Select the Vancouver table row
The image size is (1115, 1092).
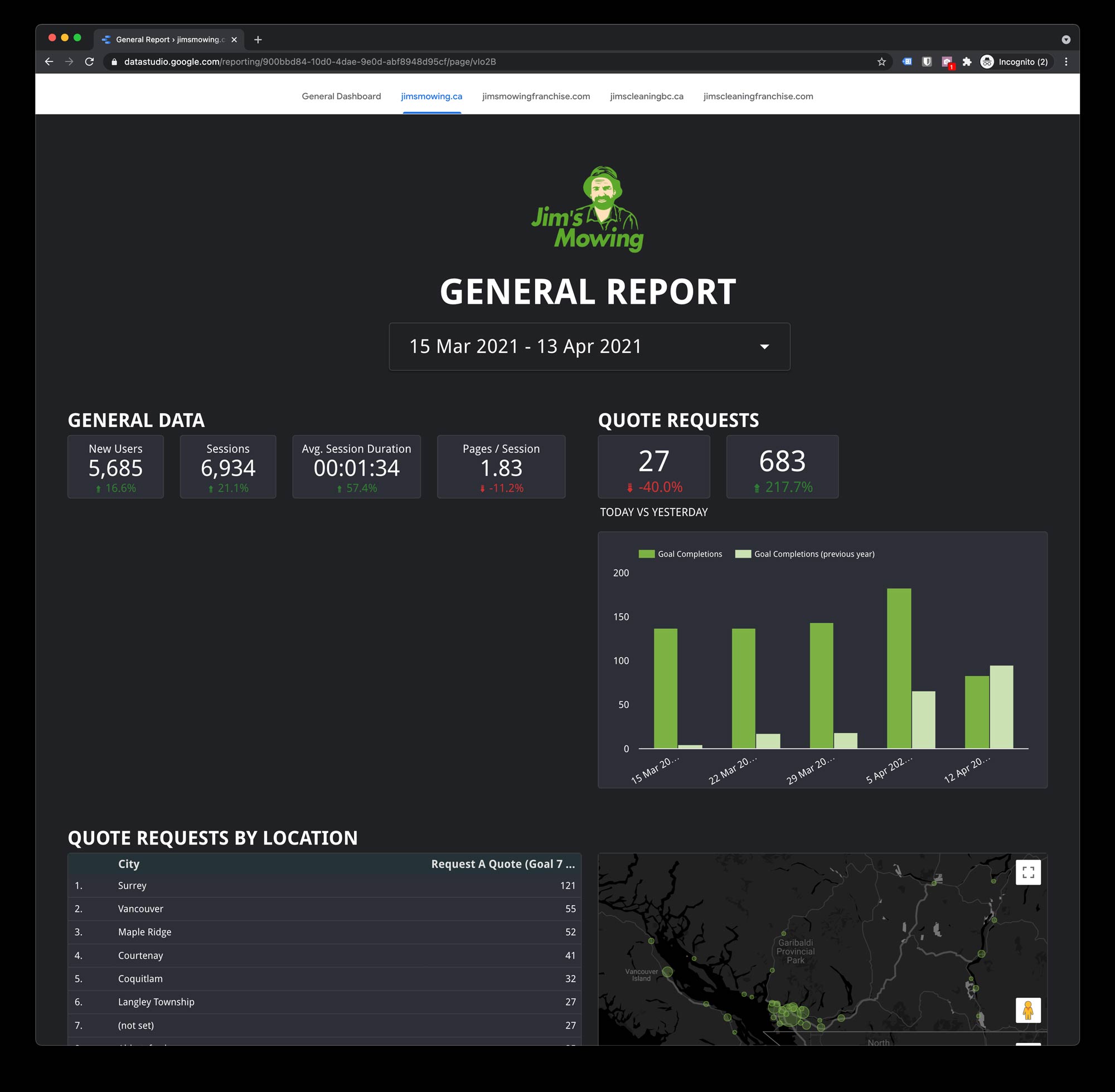(x=324, y=909)
